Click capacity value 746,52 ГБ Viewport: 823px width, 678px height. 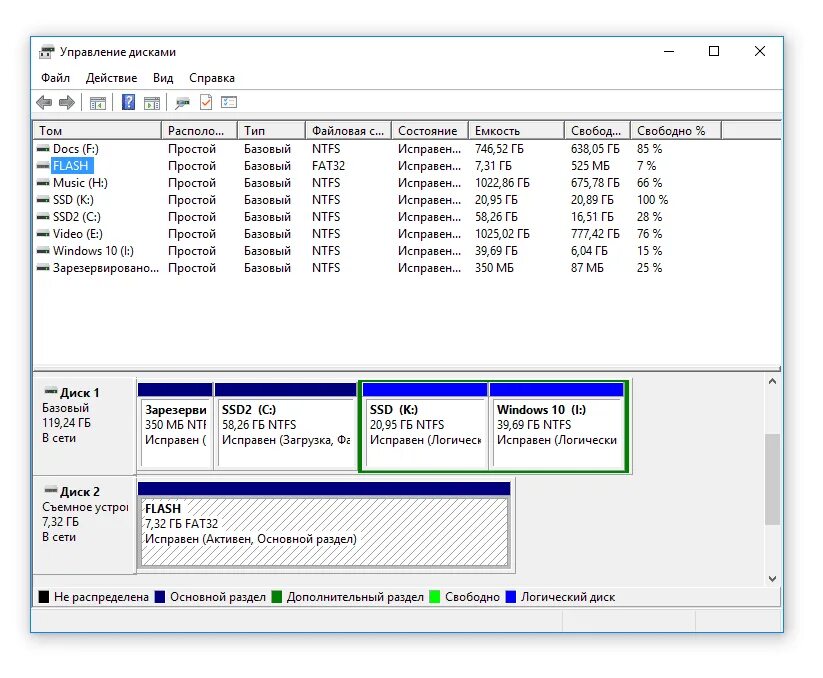(x=499, y=149)
